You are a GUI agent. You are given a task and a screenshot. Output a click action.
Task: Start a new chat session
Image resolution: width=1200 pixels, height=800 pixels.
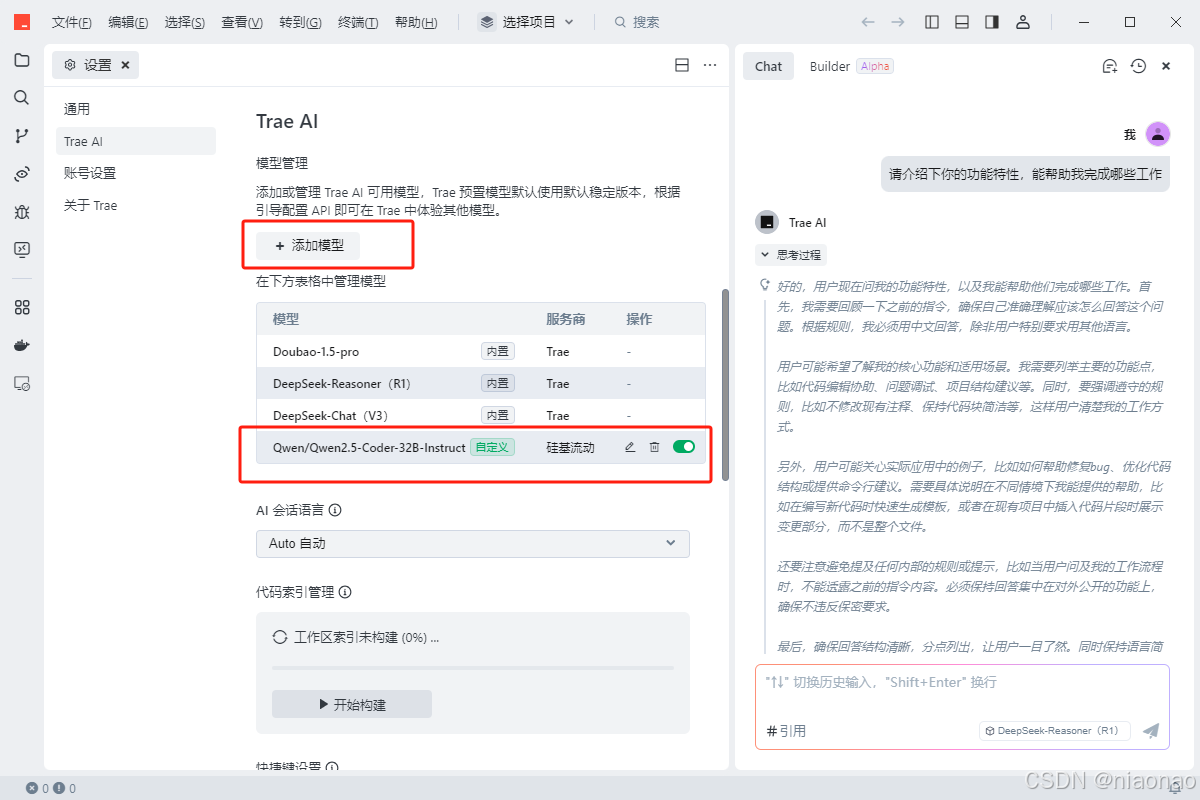(1110, 66)
